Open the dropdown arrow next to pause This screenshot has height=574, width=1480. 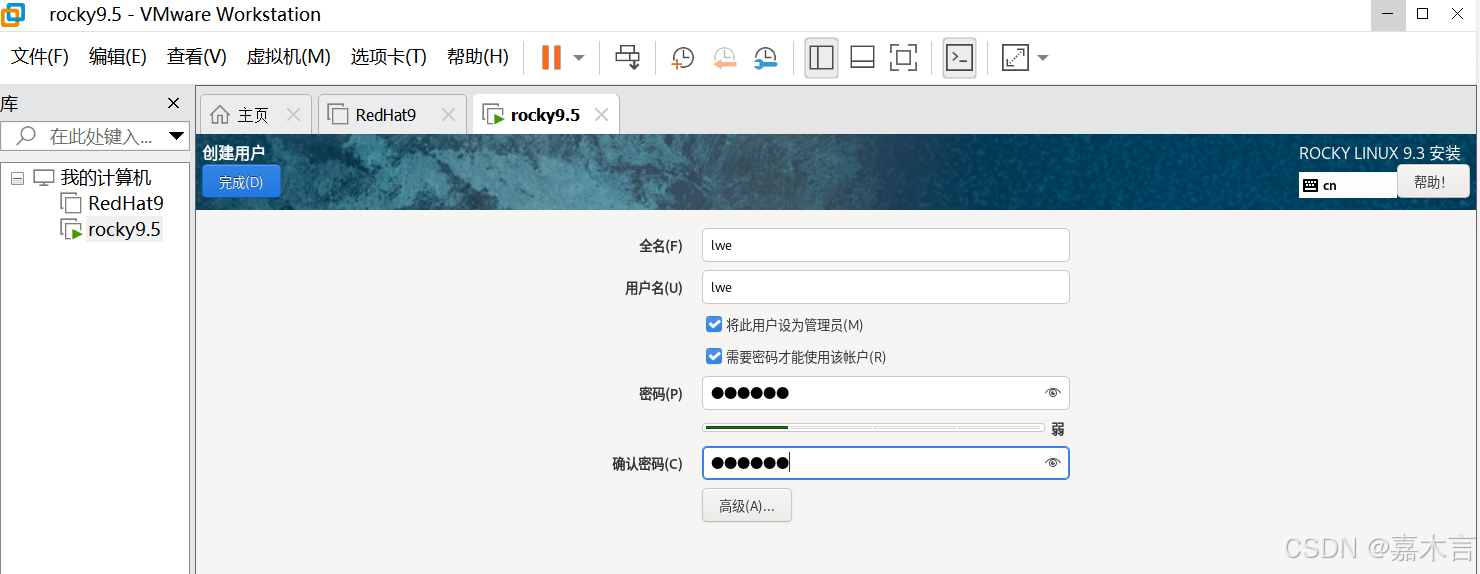pos(579,58)
